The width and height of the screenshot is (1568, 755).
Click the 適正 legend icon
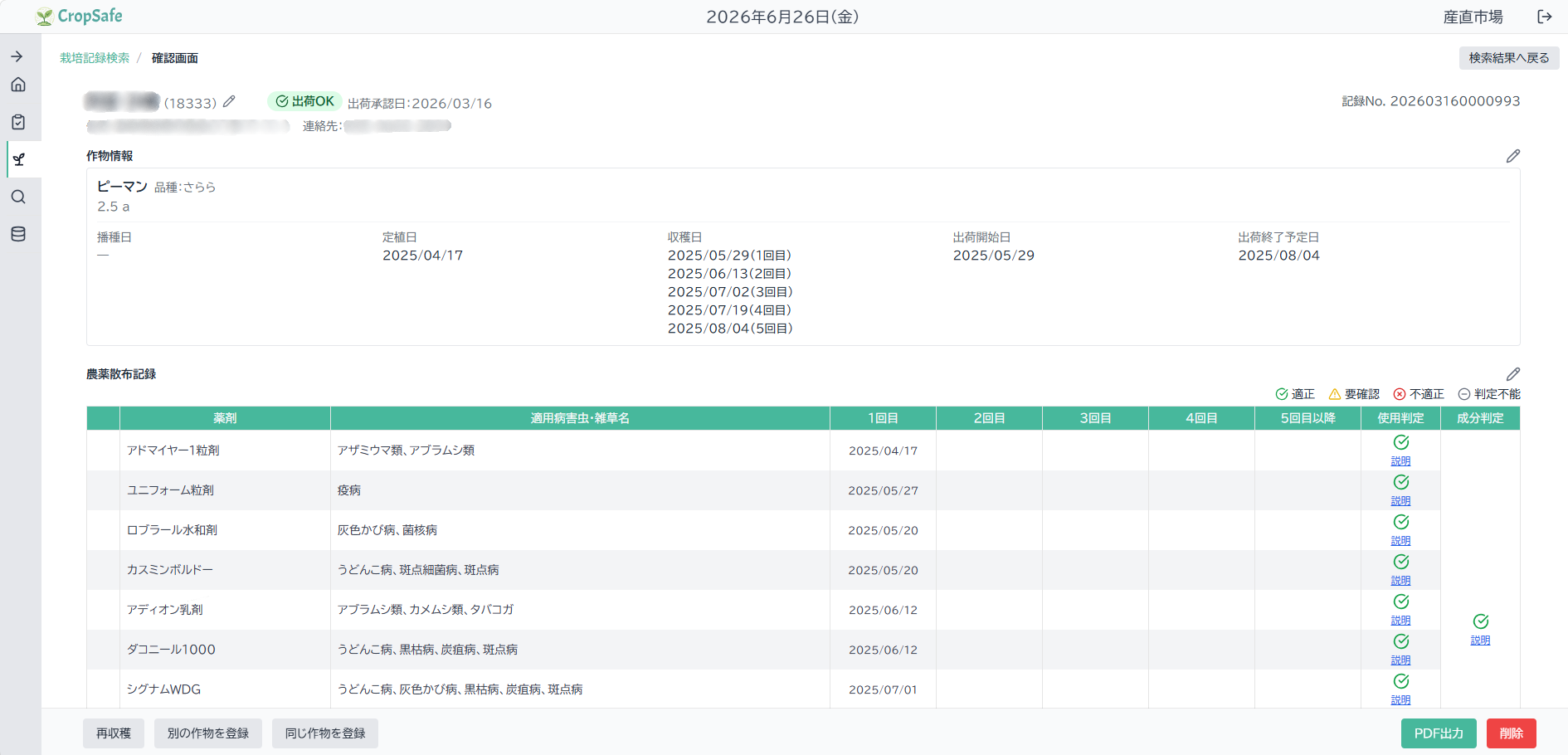point(1282,394)
